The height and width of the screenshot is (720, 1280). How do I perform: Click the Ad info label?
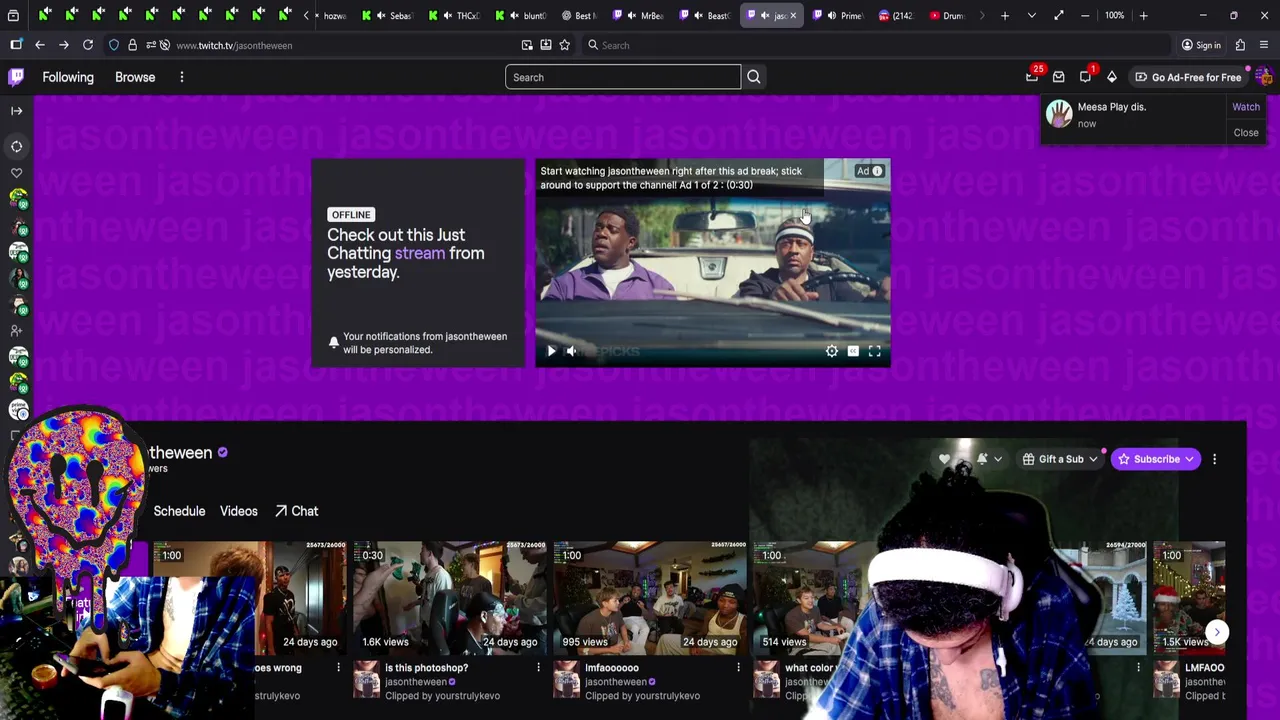click(x=869, y=171)
